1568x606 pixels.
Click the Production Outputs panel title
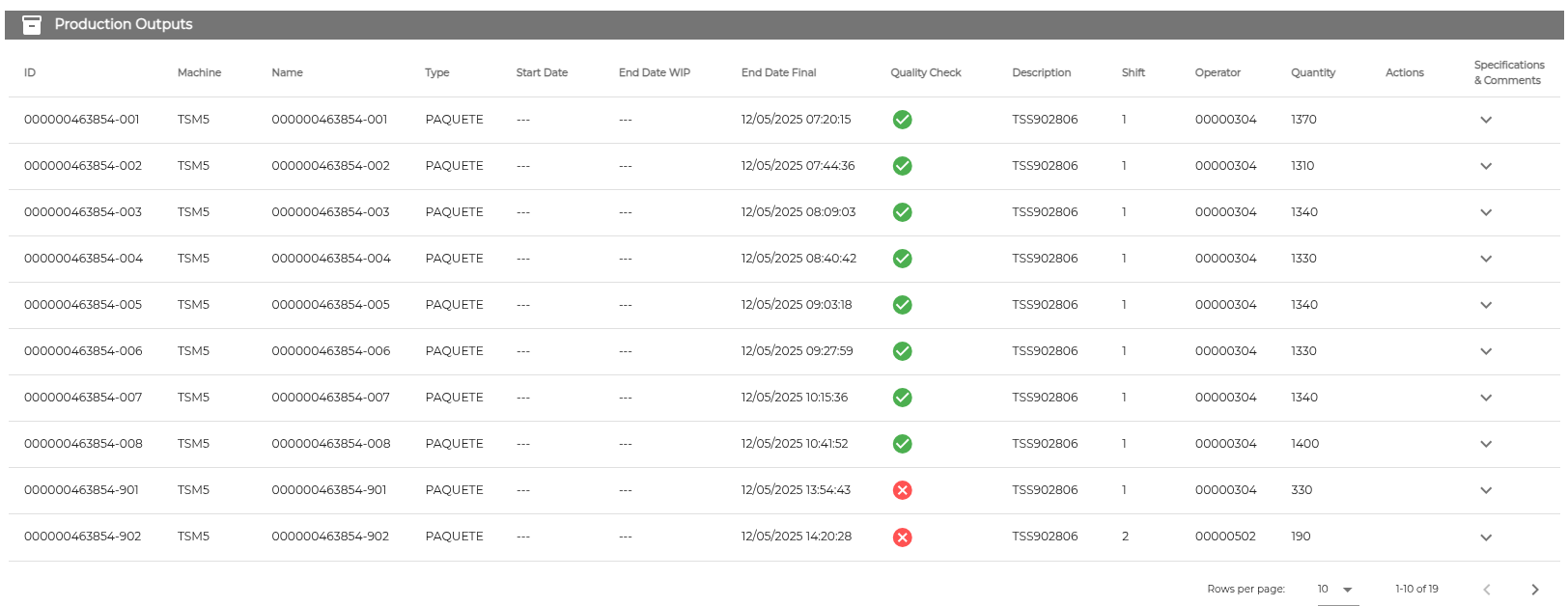[x=124, y=24]
